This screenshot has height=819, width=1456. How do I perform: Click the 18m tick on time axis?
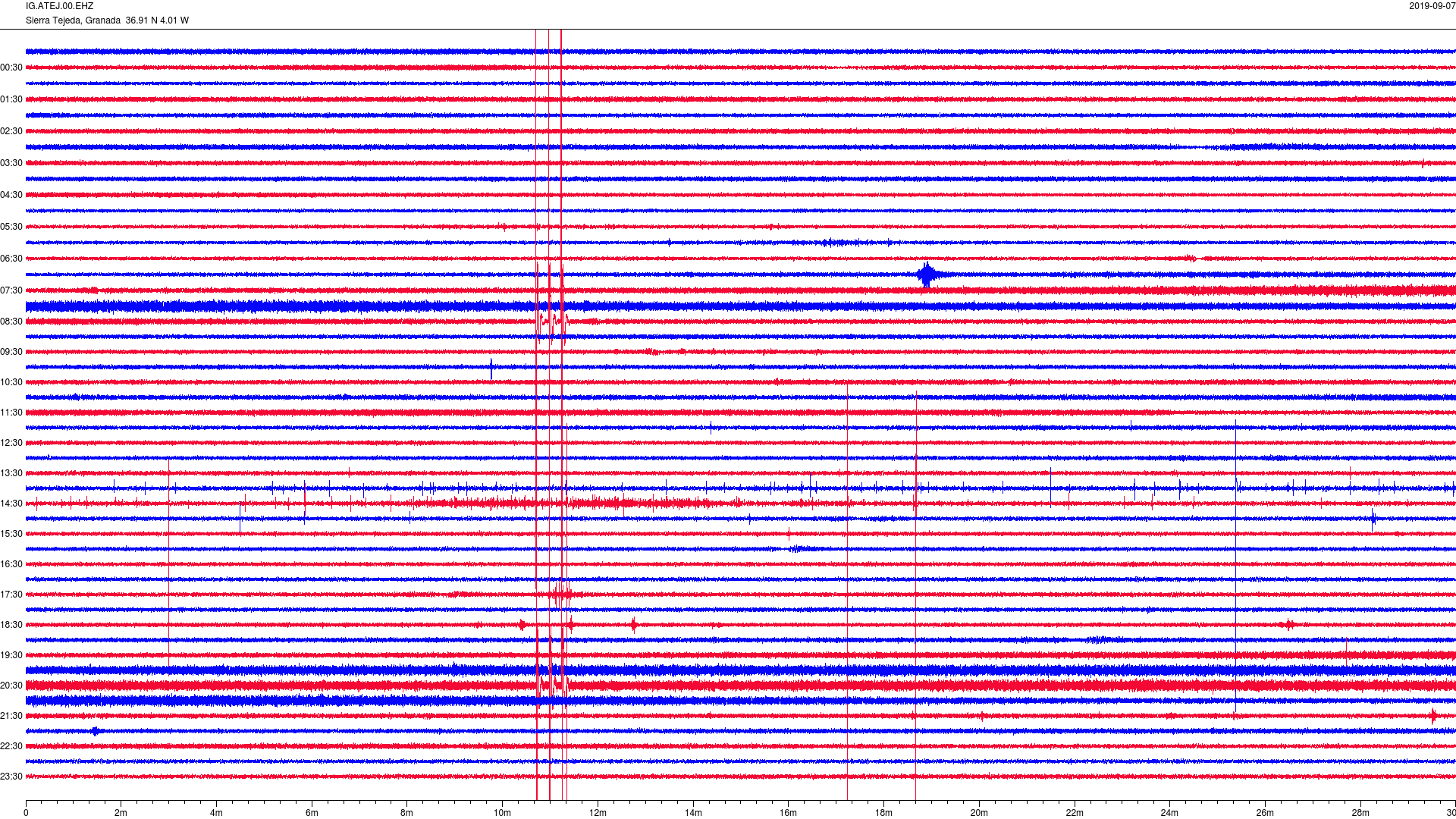883,813
